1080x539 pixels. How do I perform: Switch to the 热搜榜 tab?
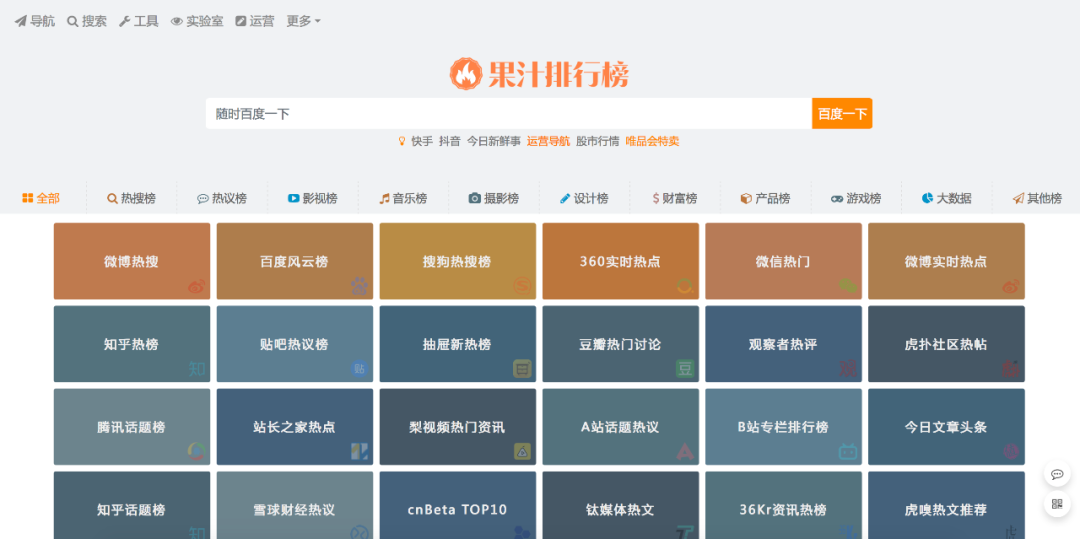(x=132, y=198)
